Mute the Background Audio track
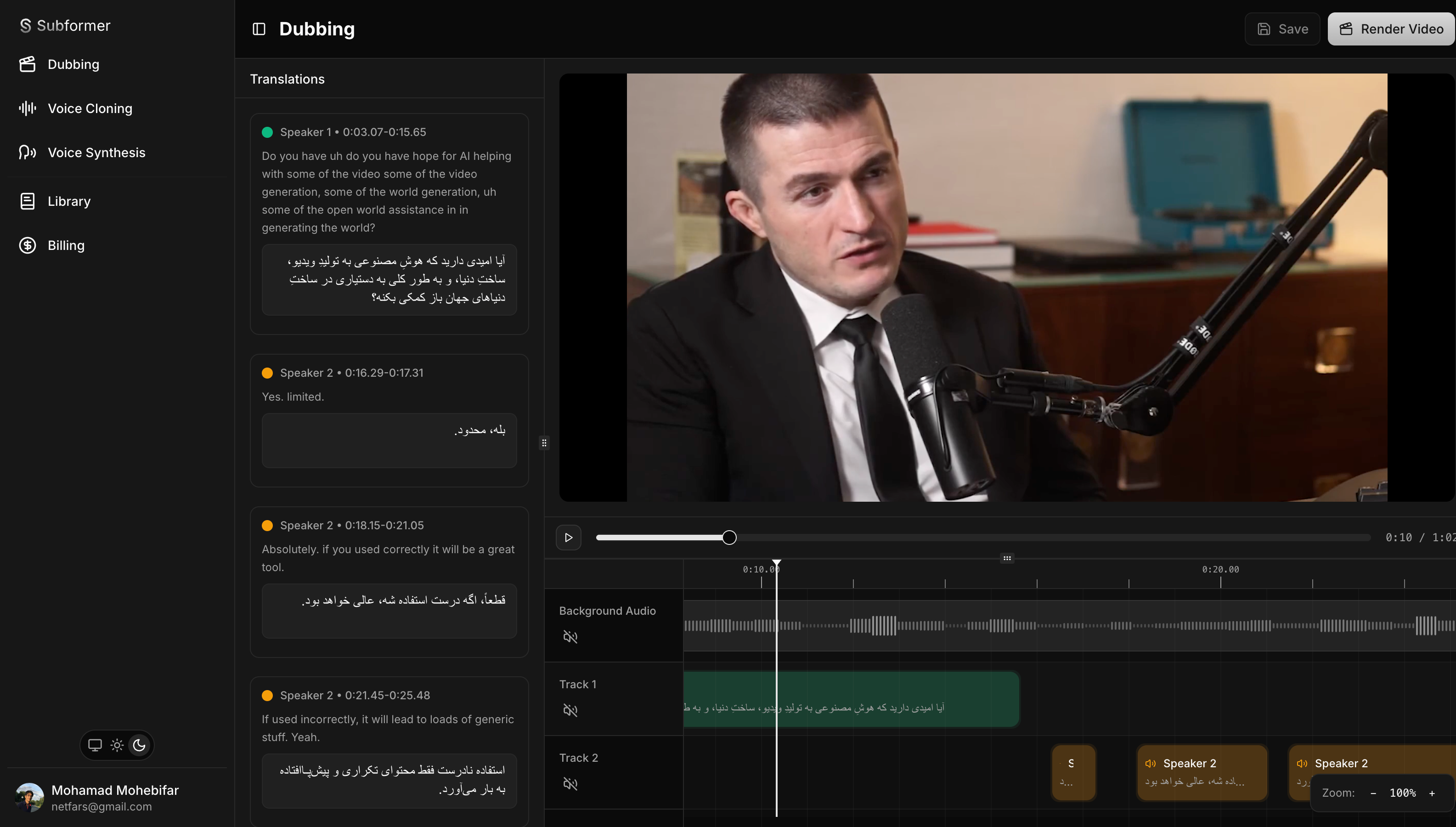The width and height of the screenshot is (1456, 827). coord(570,637)
